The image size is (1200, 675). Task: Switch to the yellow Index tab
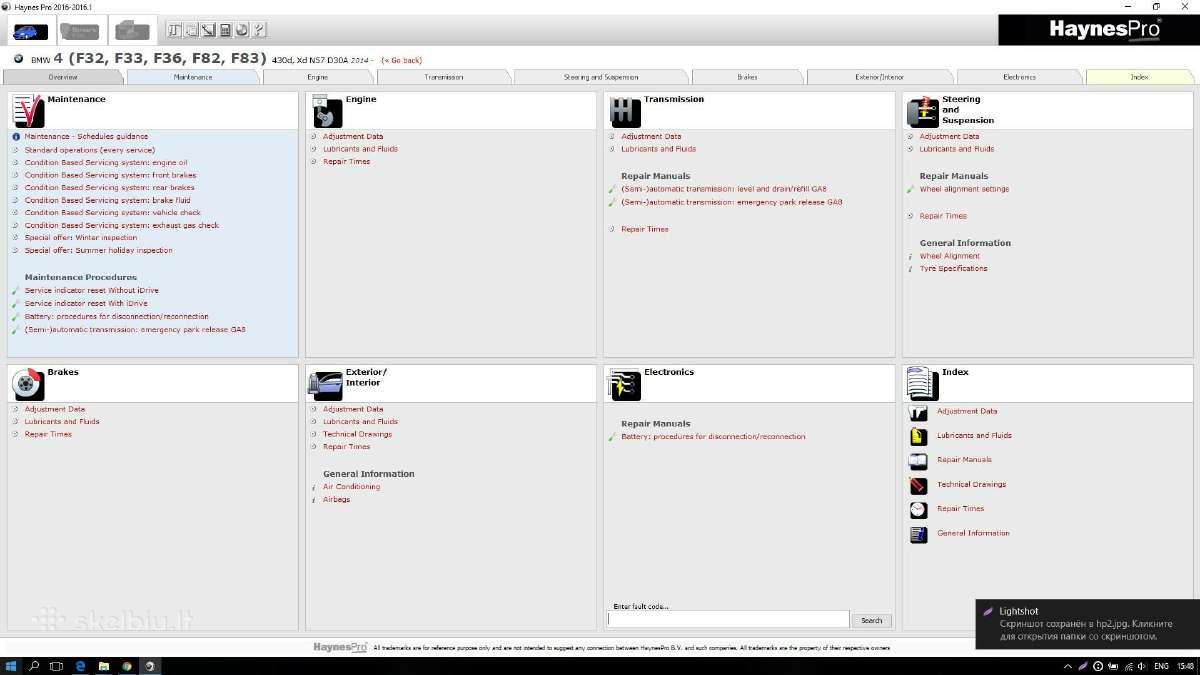(1140, 77)
